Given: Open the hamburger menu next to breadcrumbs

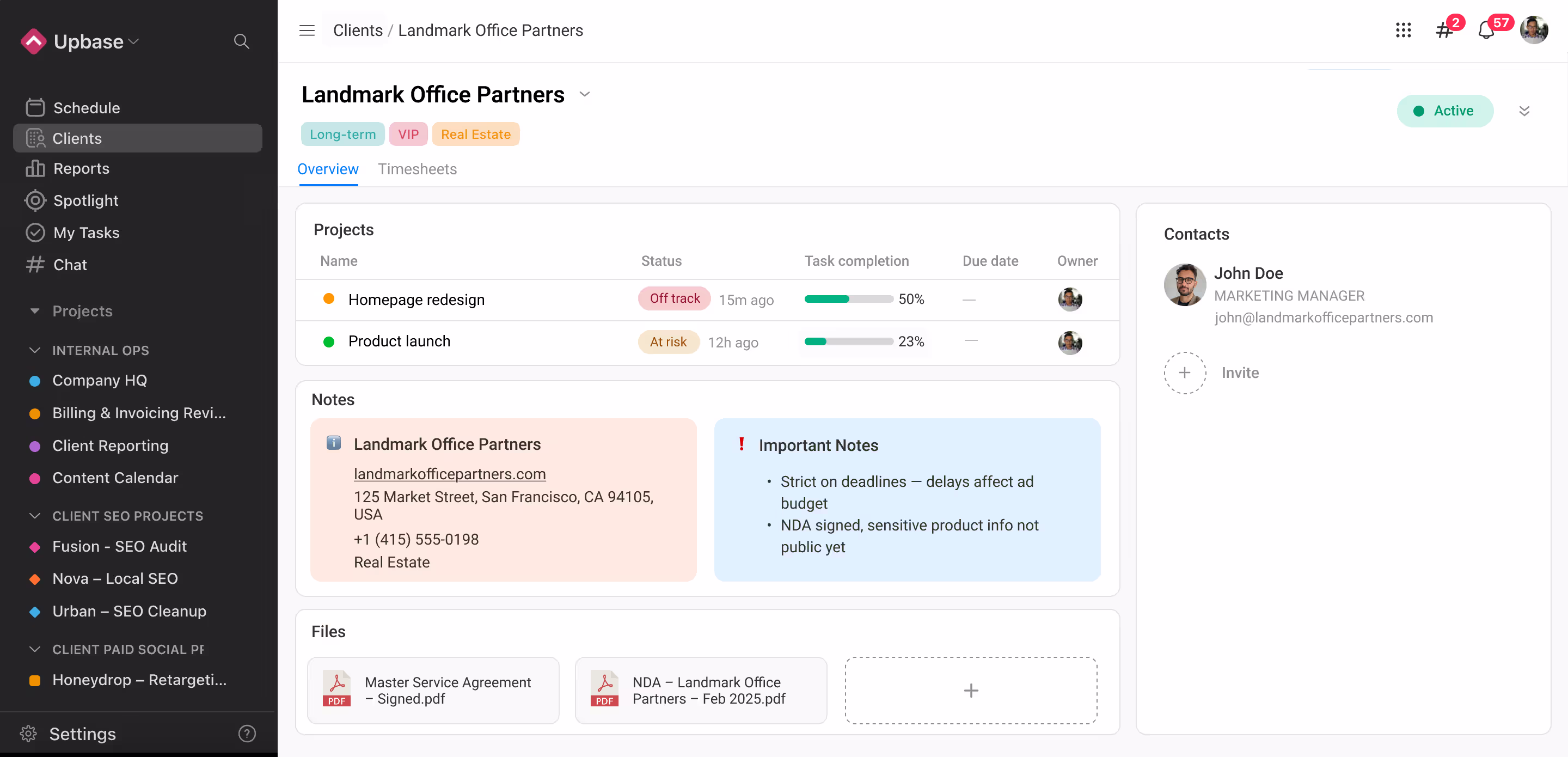Looking at the screenshot, I should click(307, 30).
